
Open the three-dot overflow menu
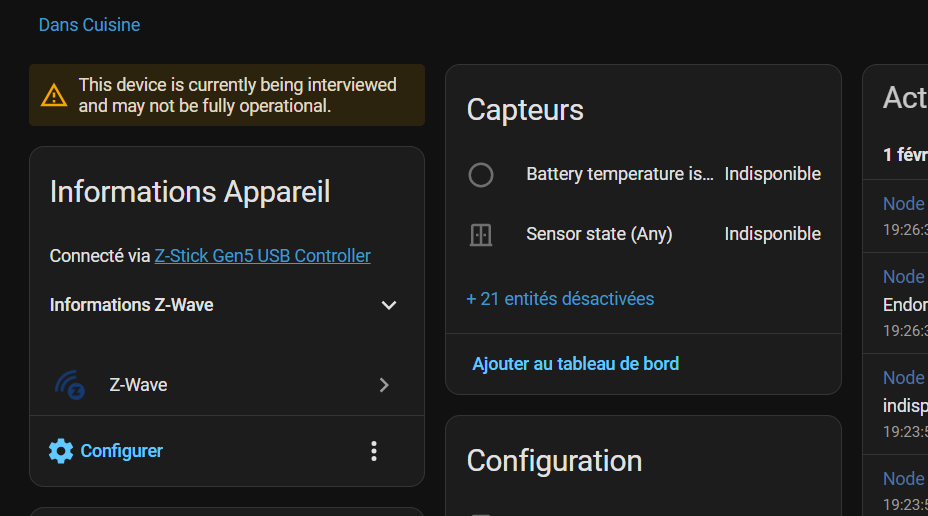[x=374, y=451]
